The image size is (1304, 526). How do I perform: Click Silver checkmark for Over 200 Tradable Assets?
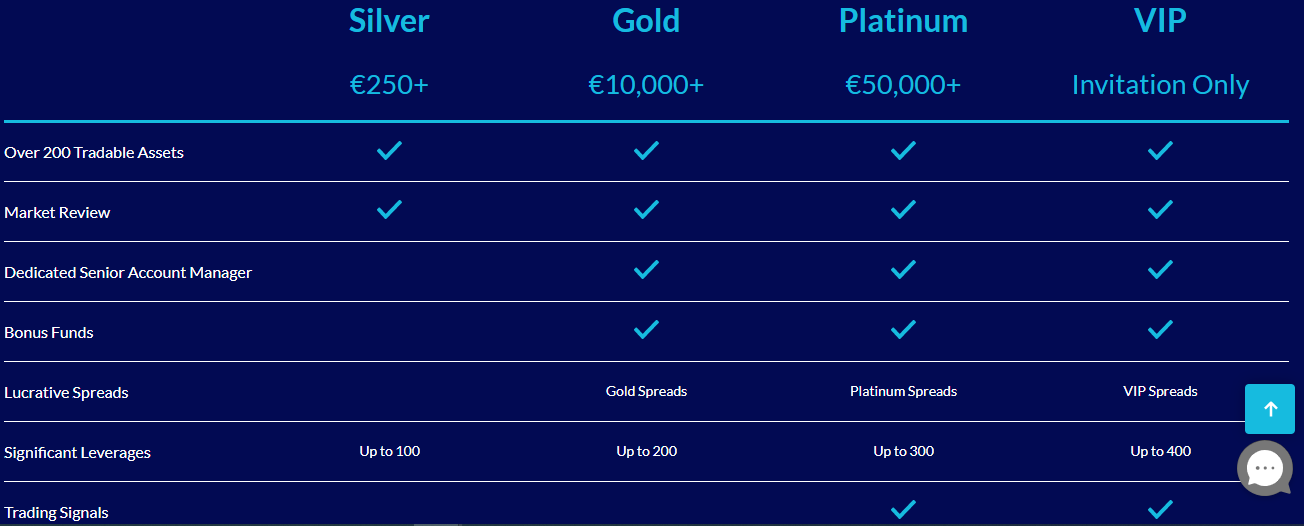389,151
